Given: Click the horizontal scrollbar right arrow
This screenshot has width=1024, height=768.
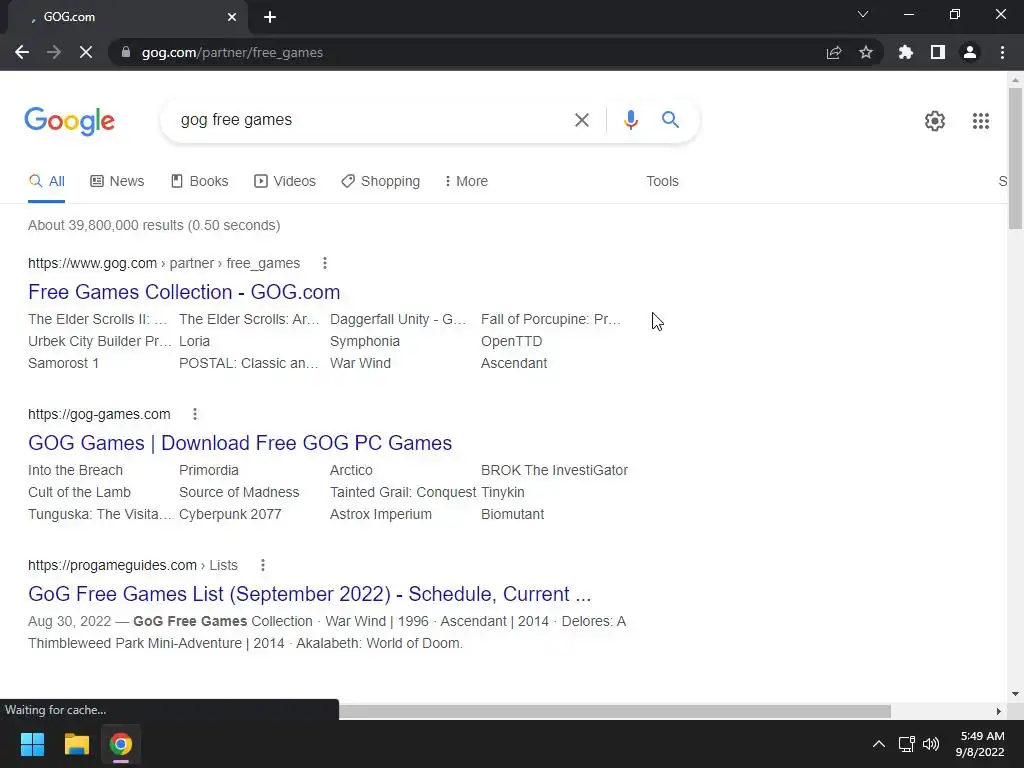Looking at the screenshot, I should click(x=999, y=711).
